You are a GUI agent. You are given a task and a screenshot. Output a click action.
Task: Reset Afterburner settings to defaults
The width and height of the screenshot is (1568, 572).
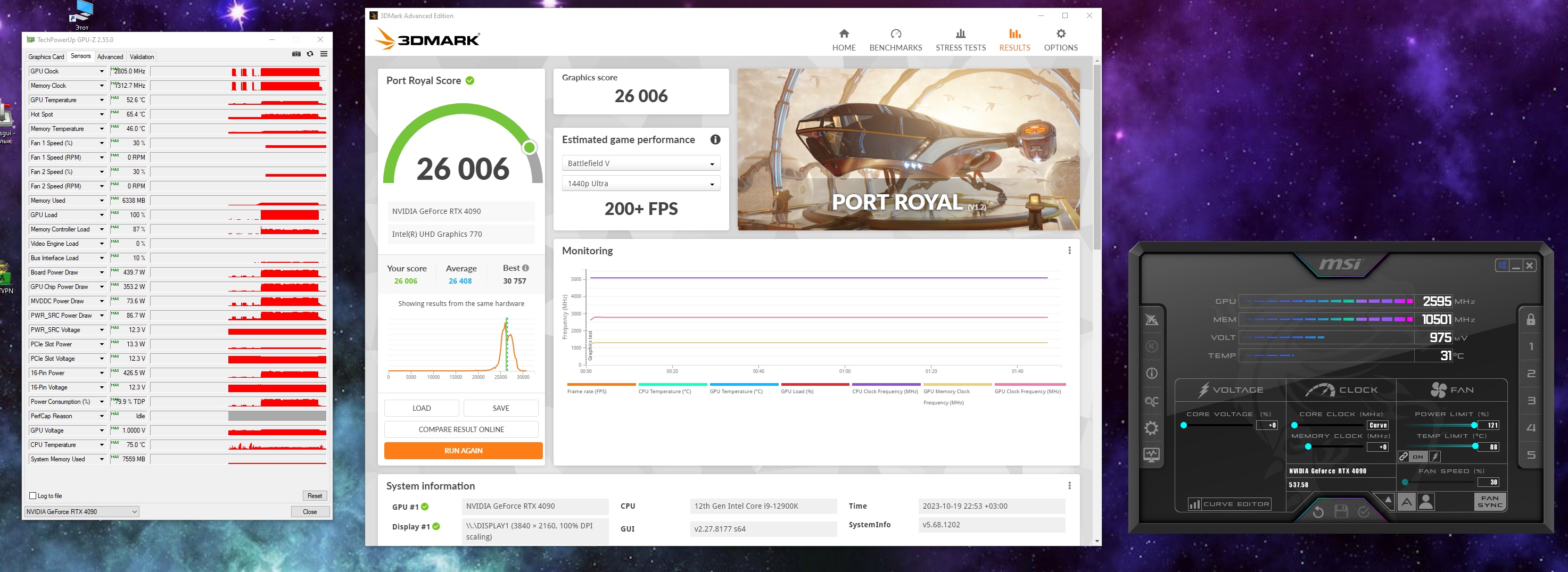click(1318, 512)
